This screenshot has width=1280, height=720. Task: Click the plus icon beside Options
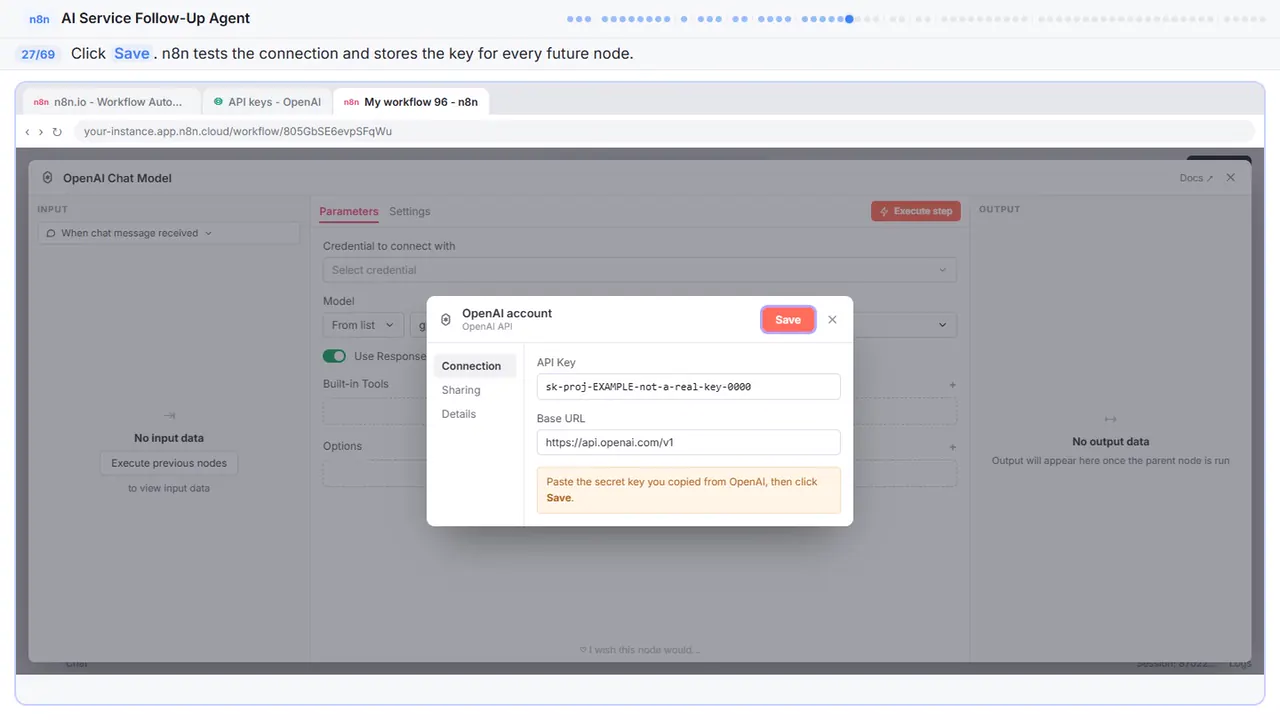point(952,447)
